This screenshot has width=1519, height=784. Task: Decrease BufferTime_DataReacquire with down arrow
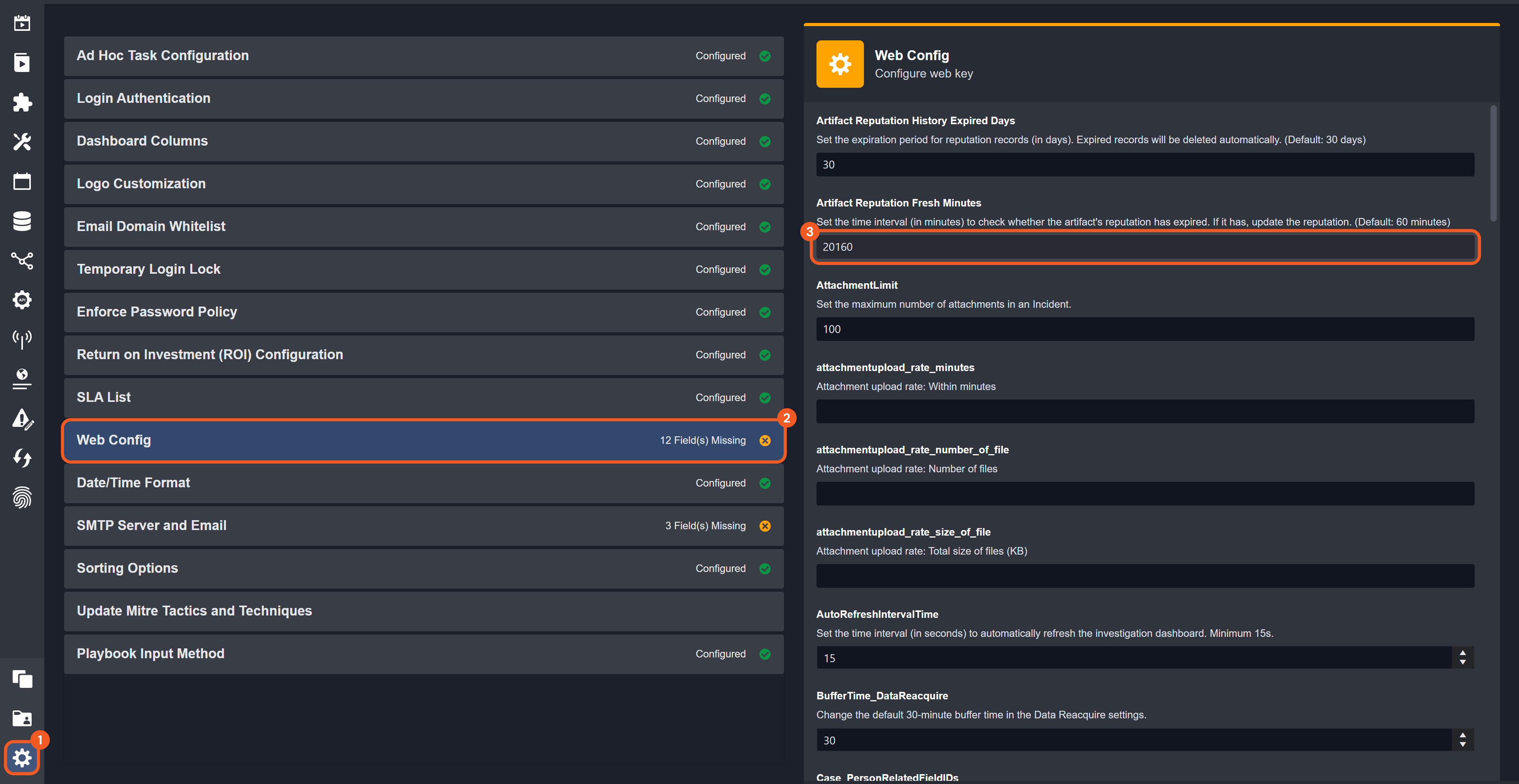pos(1462,744)
